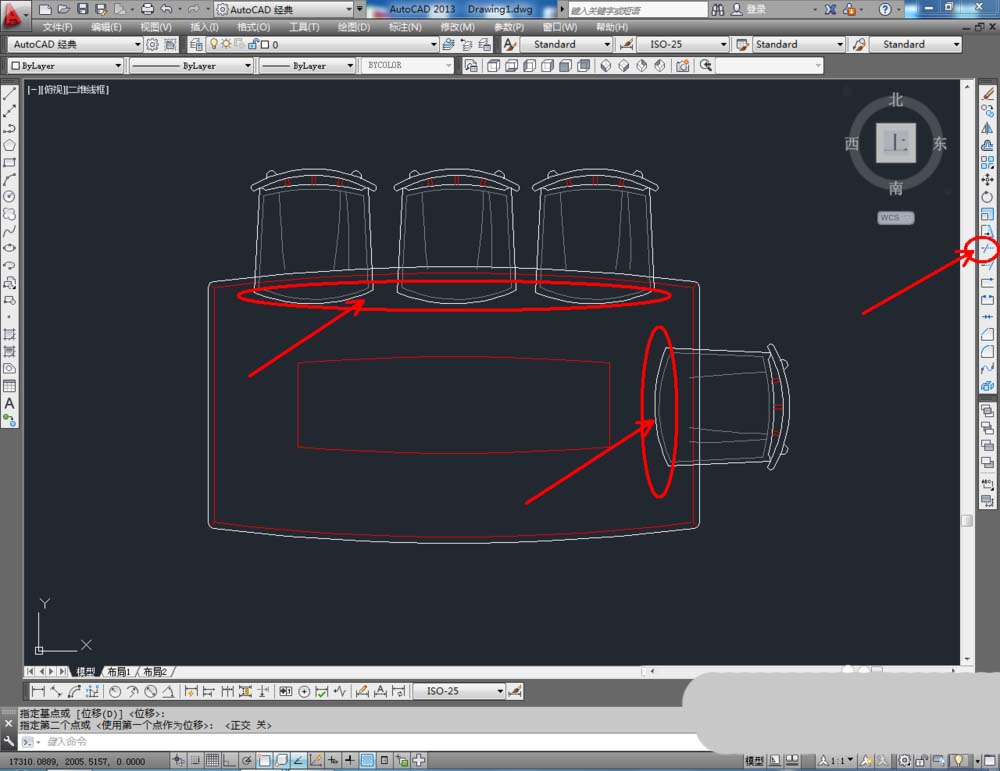The height and width of the screenshot is (771, 1000).
Task: Open the Text Style manager icon
Action: [510, 44]
